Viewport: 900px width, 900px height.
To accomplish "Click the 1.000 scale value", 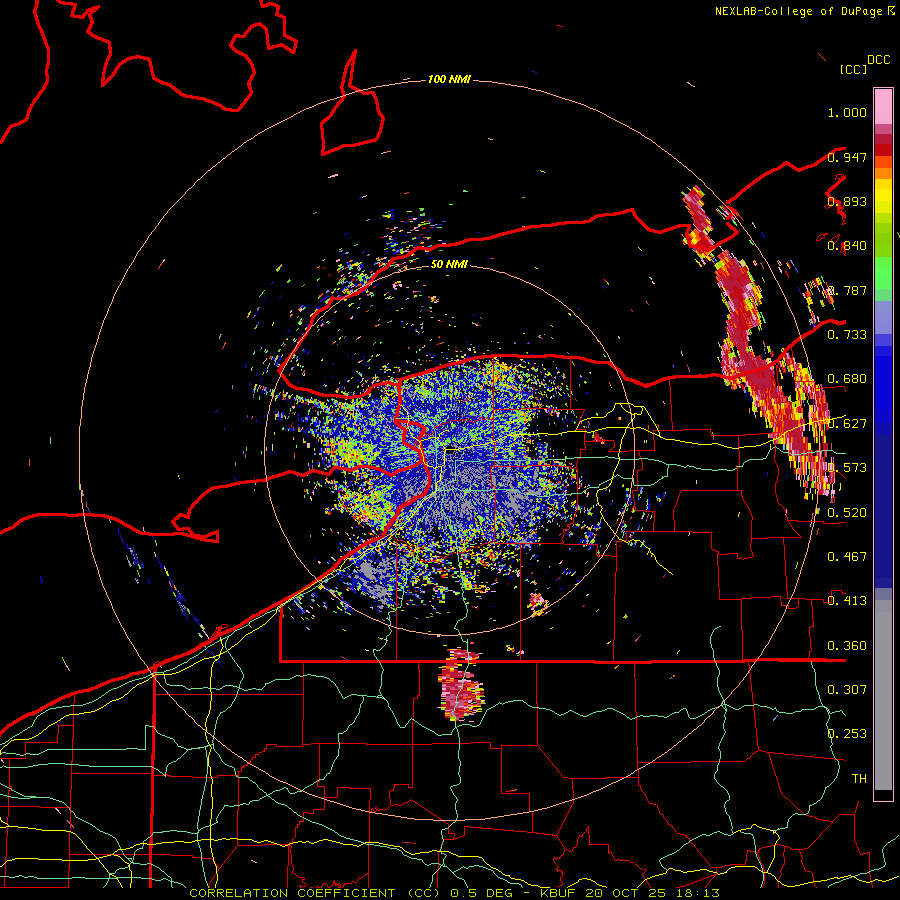I will pyautogui.click(x=847, y=112).
